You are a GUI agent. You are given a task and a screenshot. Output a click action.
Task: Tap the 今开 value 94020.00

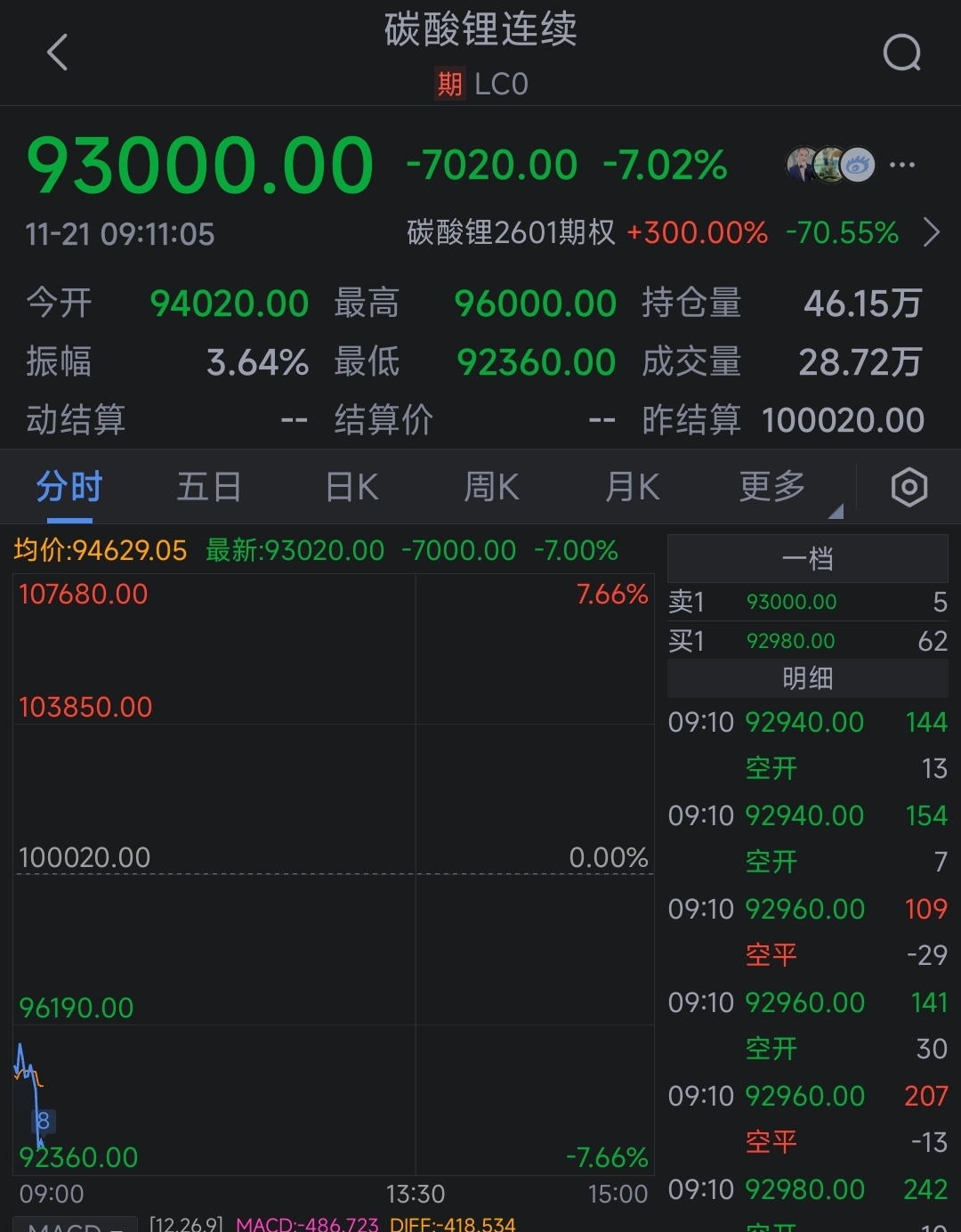click(229, 304)
